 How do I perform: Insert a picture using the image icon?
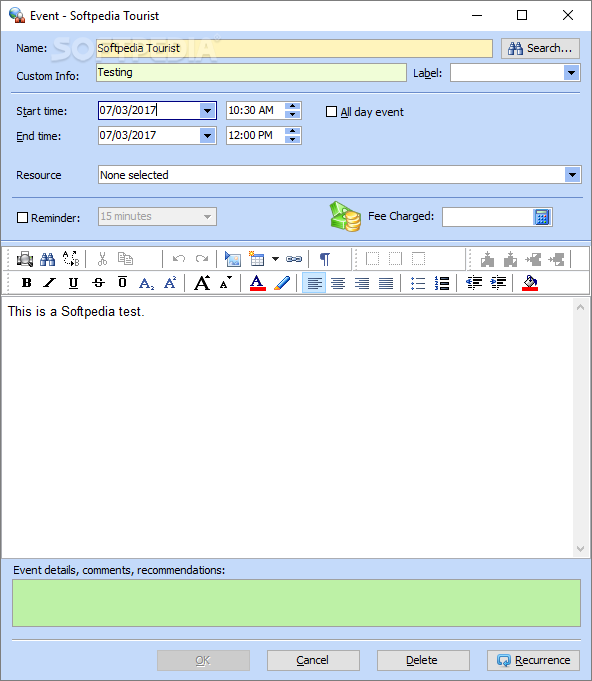coord(233,259)
